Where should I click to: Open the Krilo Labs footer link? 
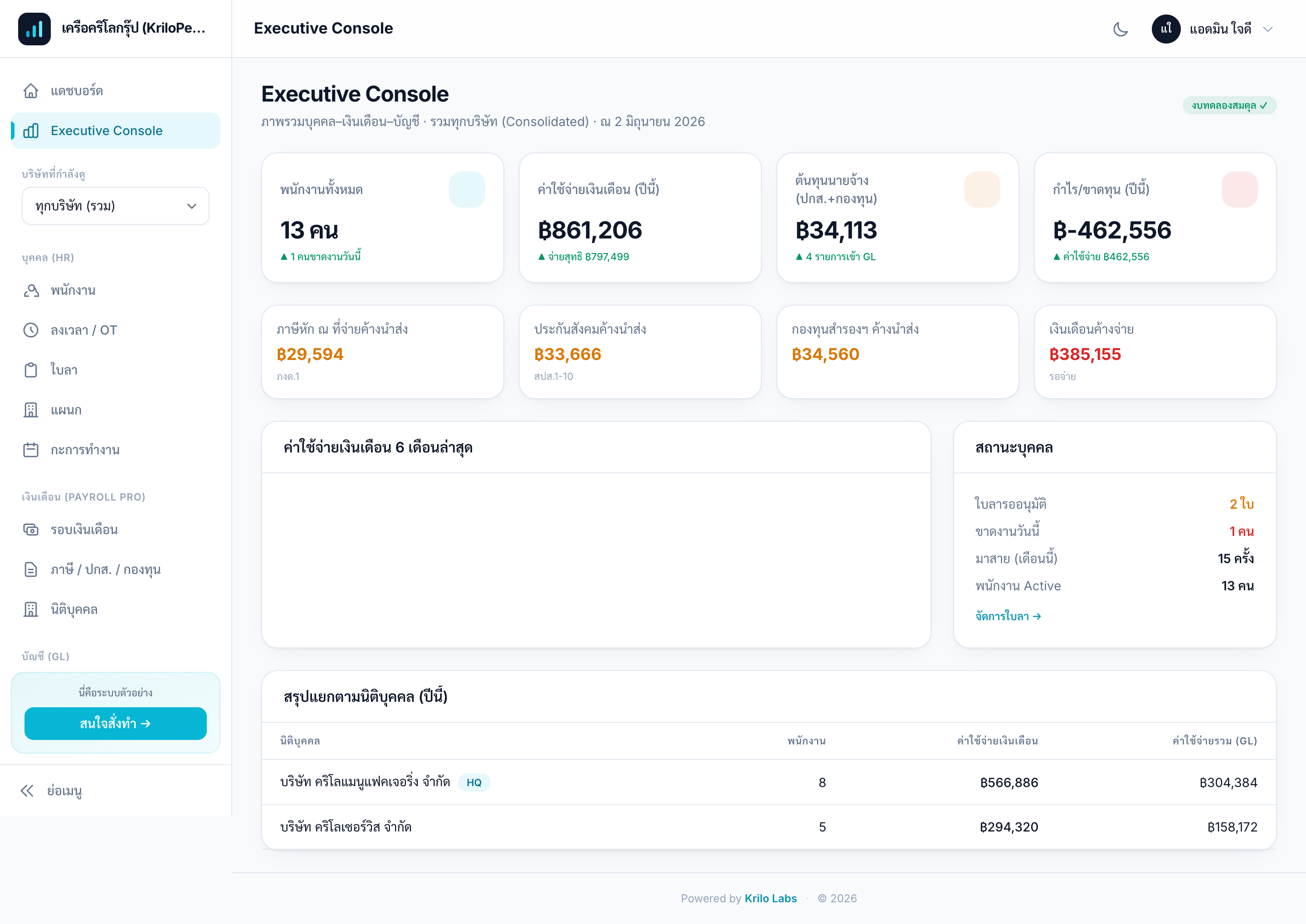(x=770, y=898)
